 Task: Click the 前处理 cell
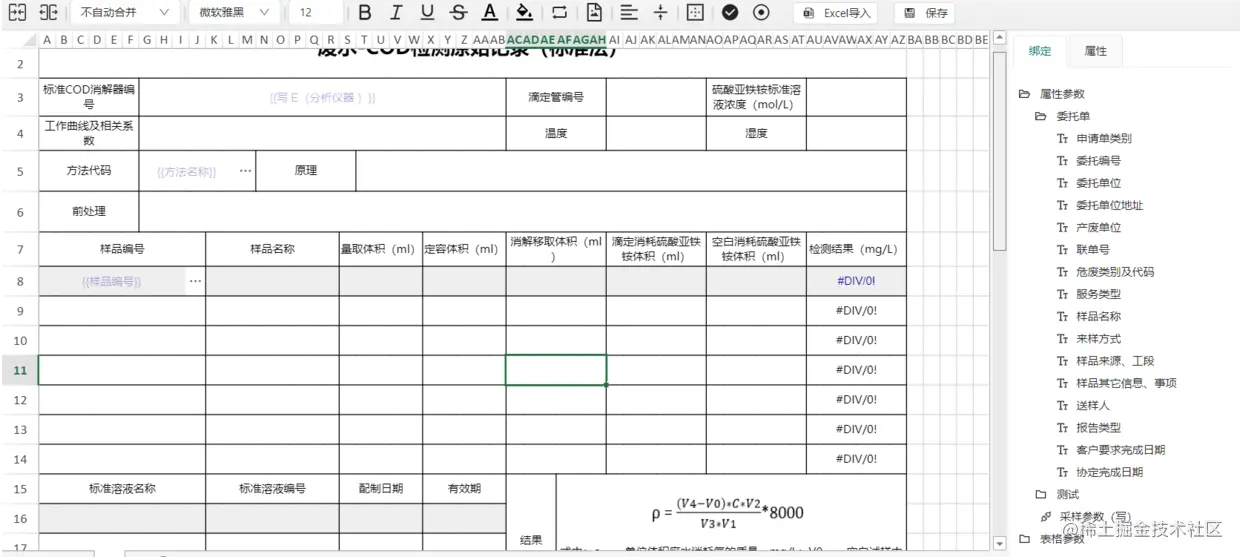coord(89,211)
